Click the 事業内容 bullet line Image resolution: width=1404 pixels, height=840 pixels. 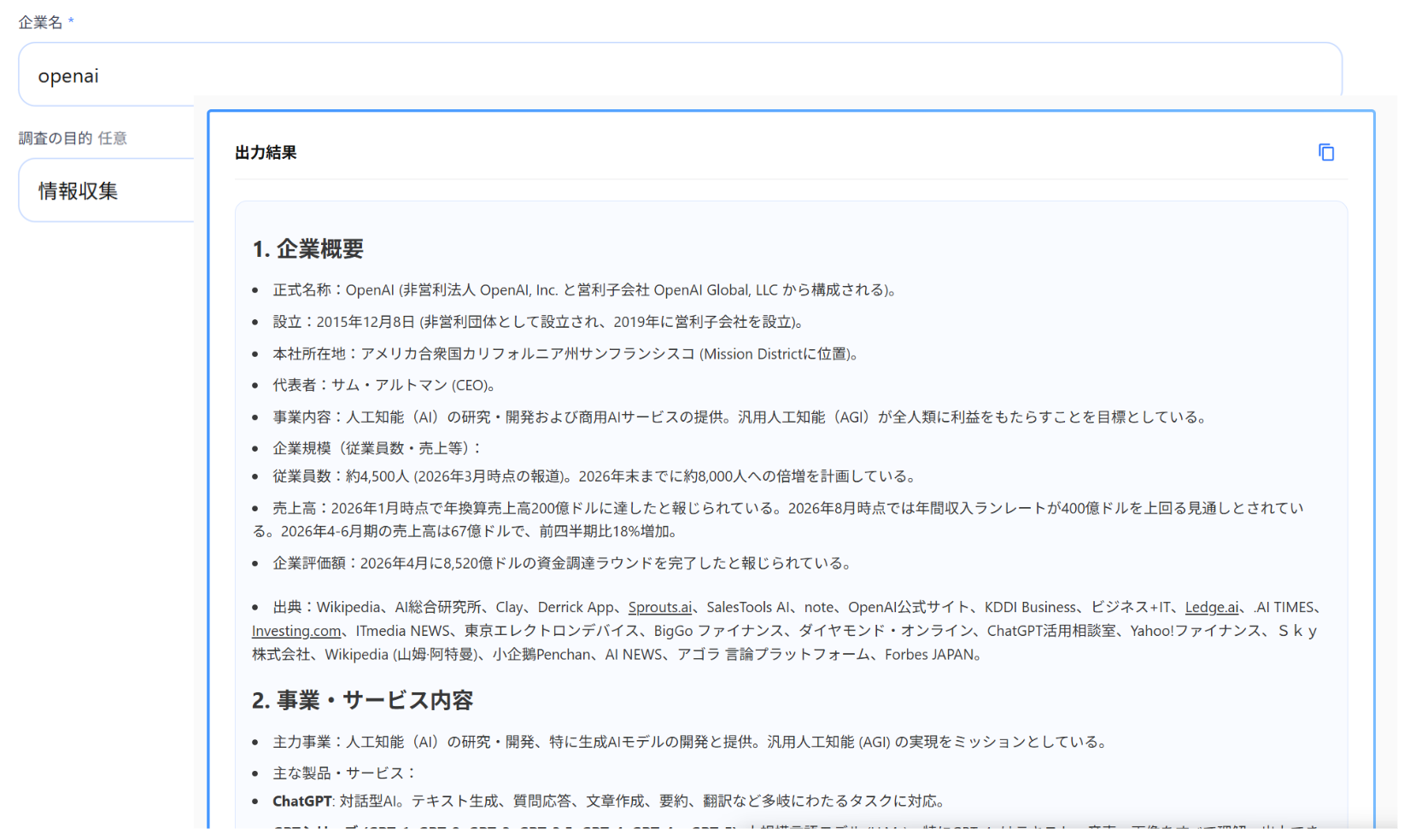[x=741, y=417]
